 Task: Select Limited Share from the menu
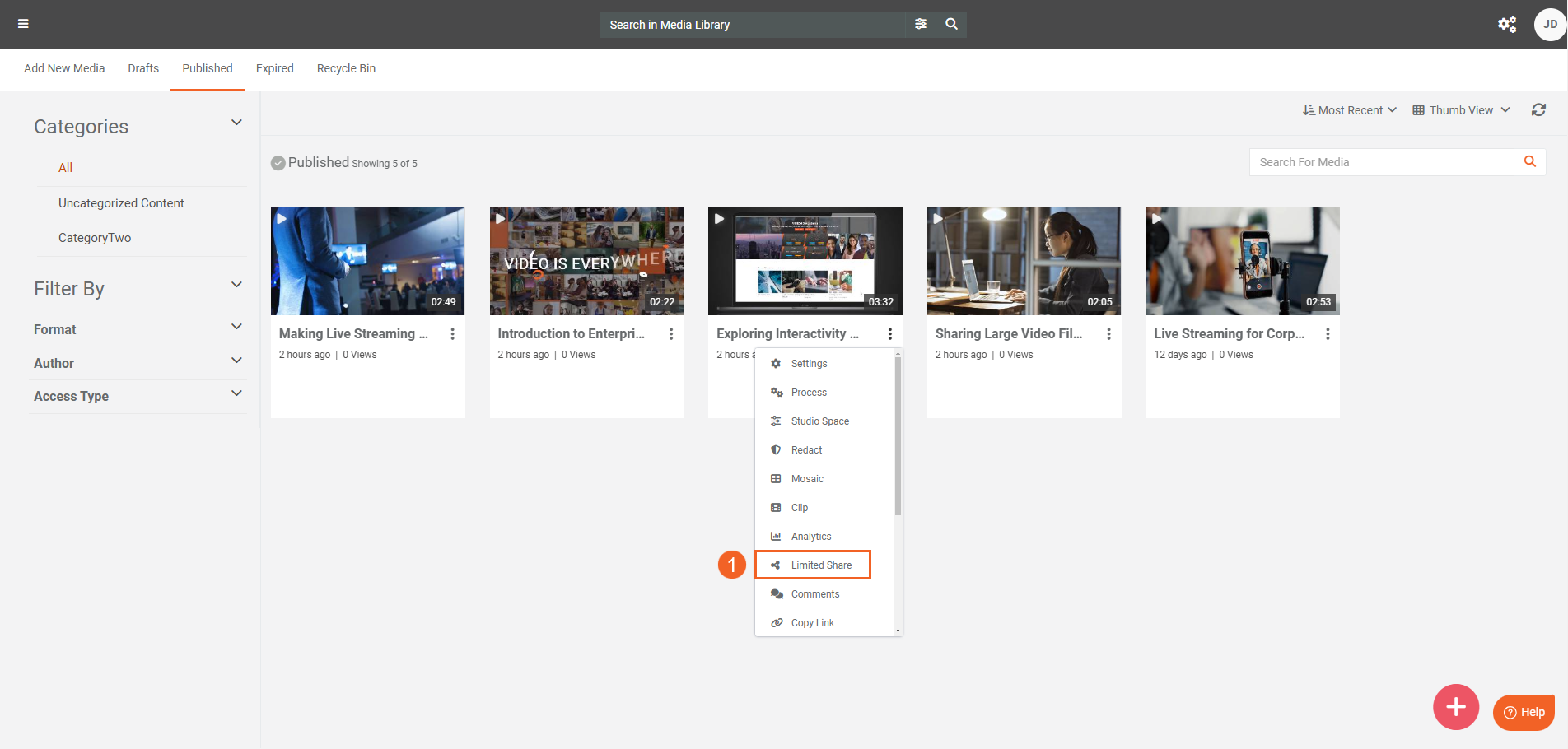(x=820, y=565)
